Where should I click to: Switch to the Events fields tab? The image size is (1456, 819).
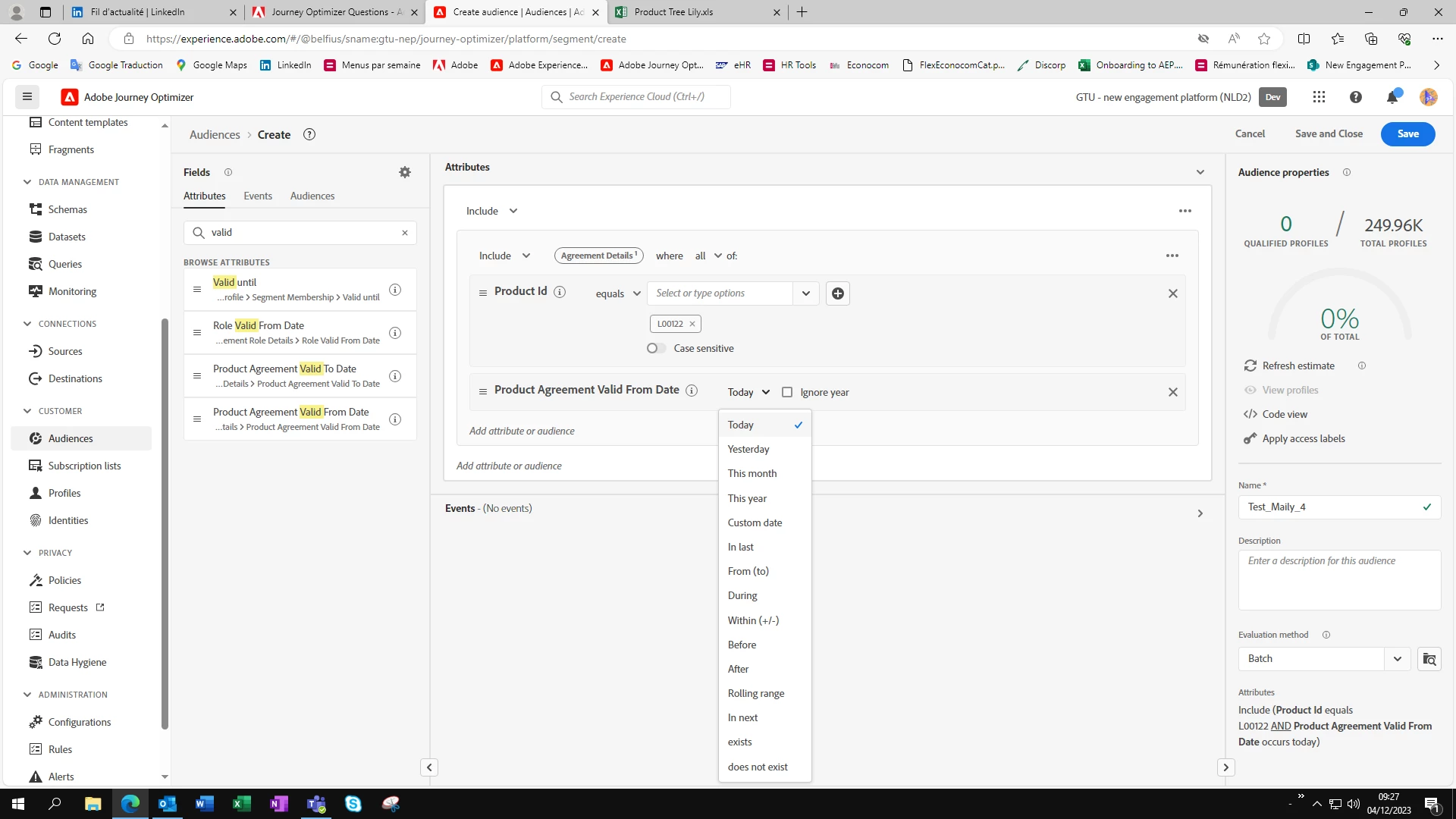(x=258, y=196)
